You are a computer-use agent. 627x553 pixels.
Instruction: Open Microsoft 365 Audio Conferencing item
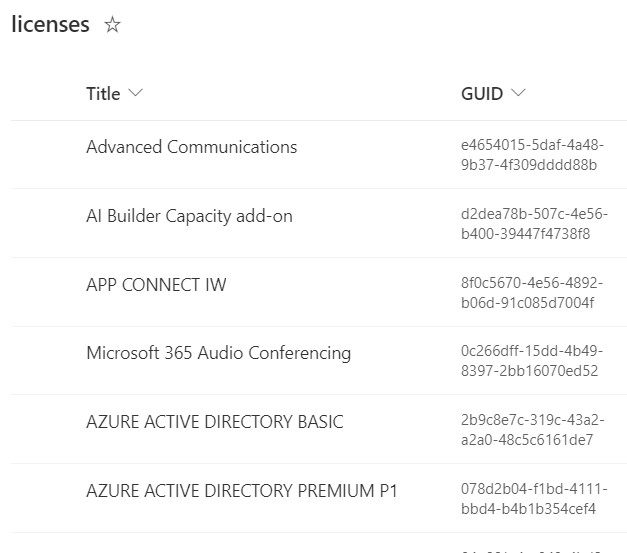click(218, 353)
